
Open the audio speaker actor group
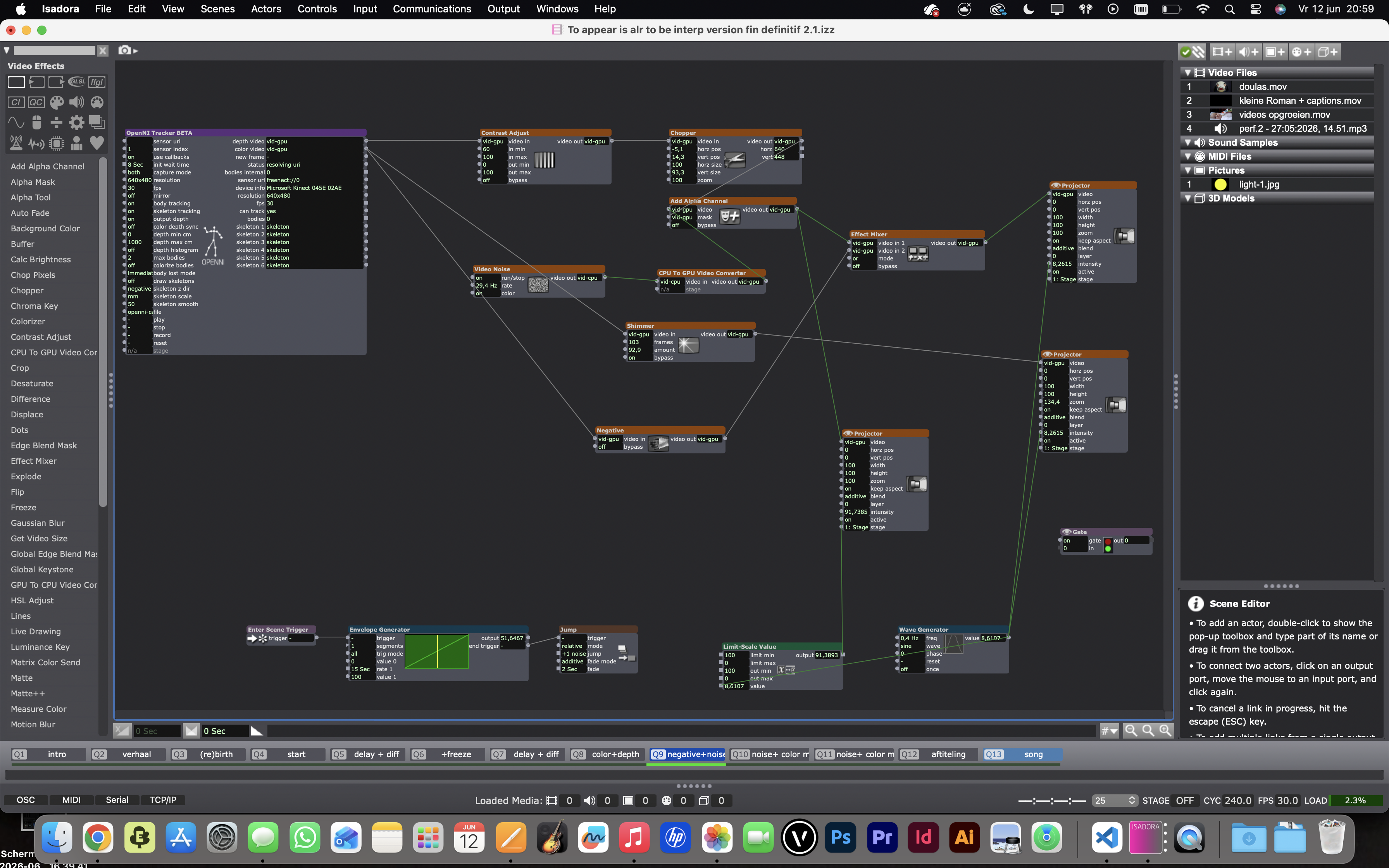tap(76, 102)
